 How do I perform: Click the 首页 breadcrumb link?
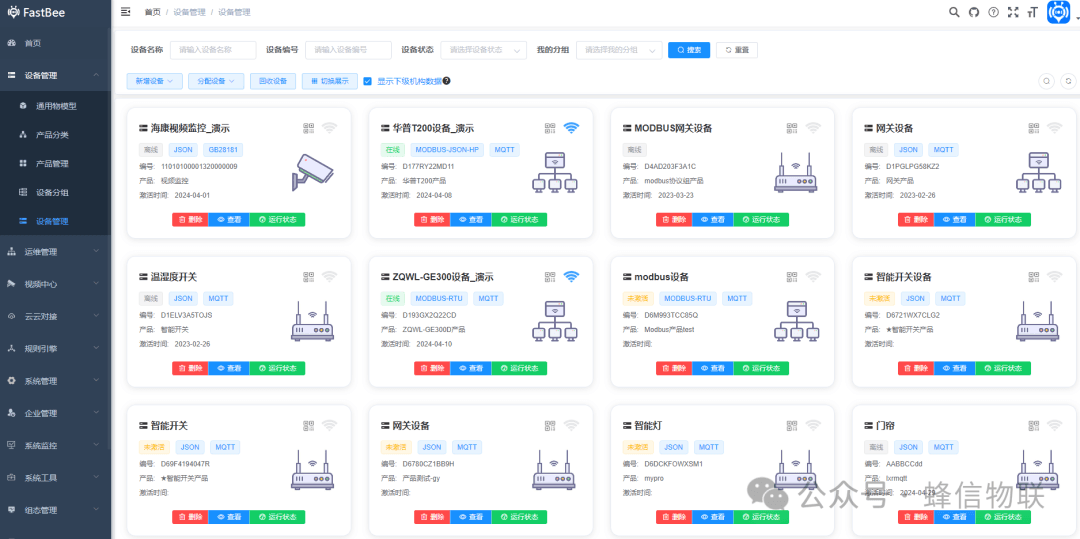pyautogui.click(x=153, y=12)
